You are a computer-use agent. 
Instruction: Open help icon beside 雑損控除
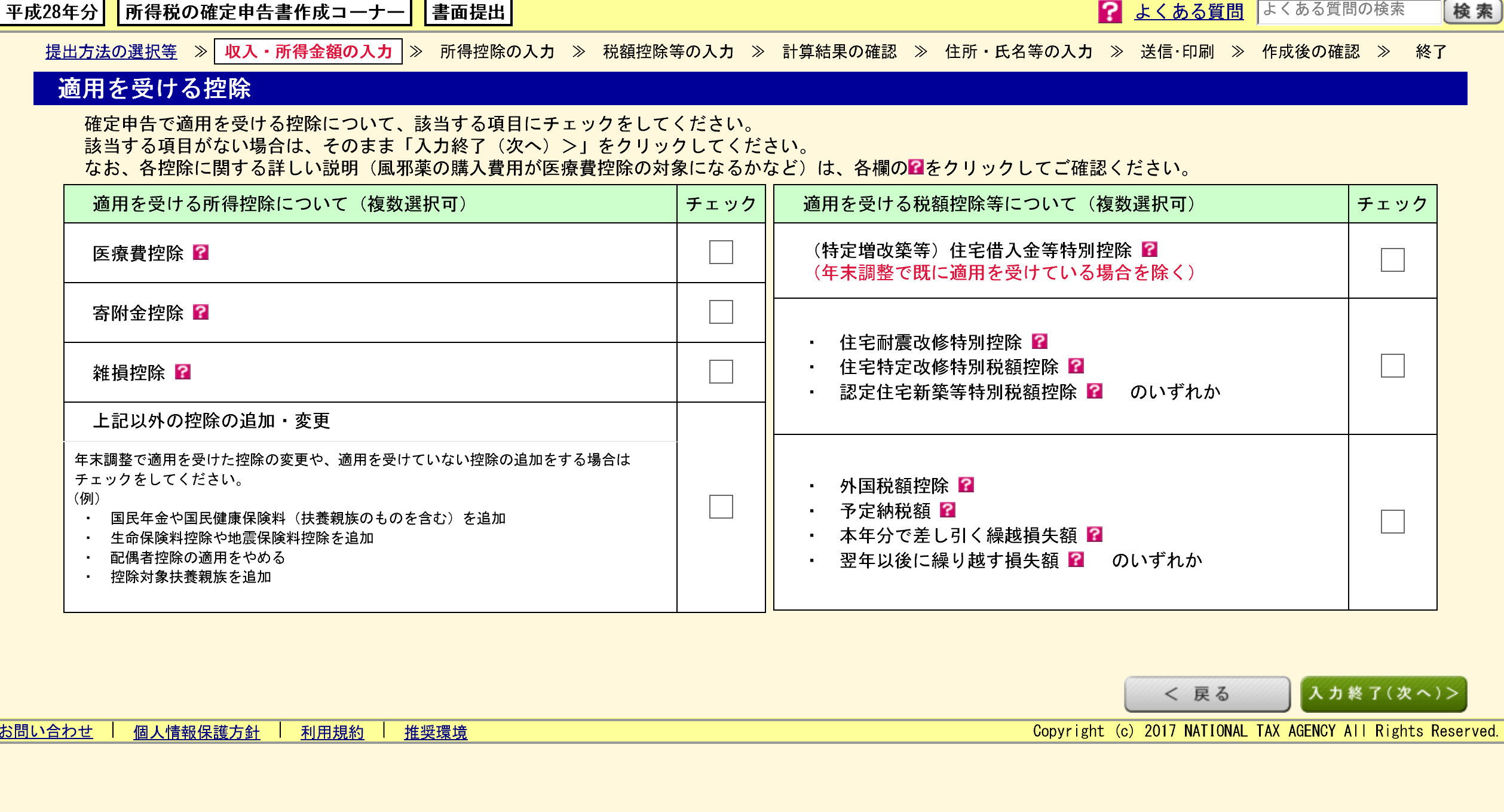click(x=183, y=372)
